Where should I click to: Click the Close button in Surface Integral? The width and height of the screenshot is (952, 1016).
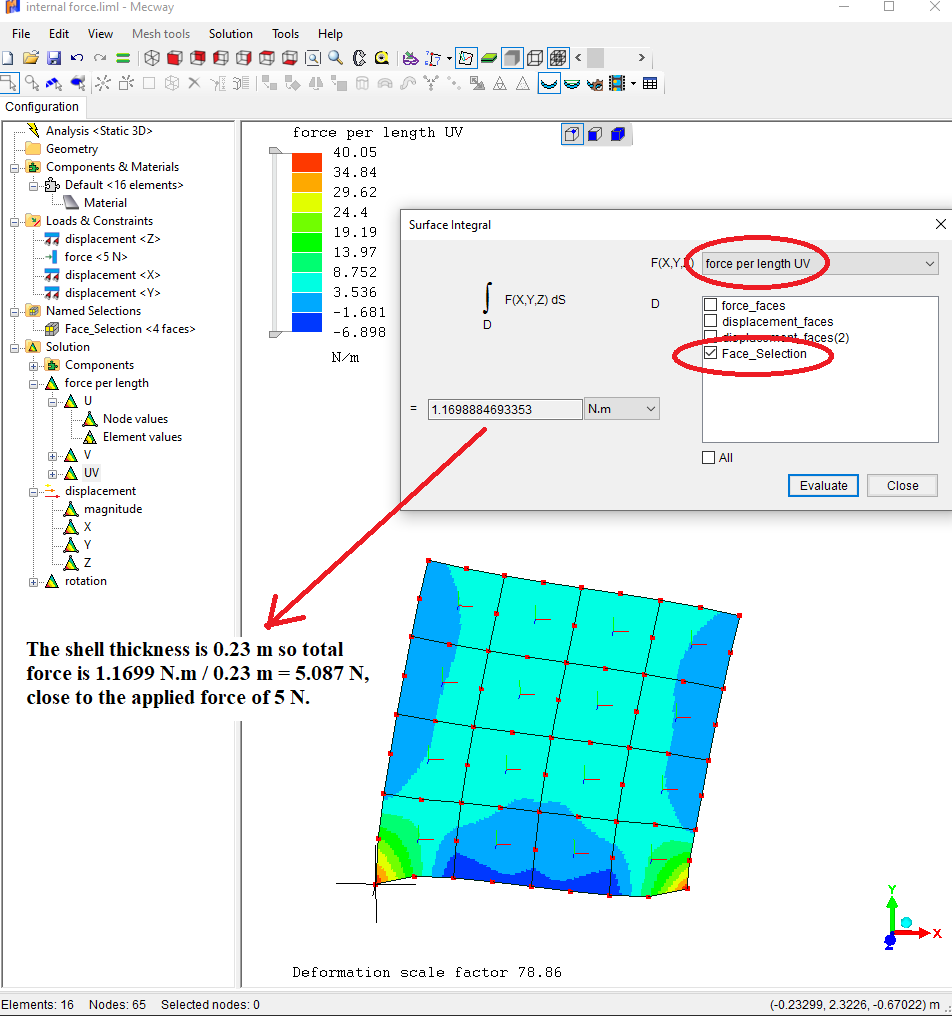[x=902, y=485]
